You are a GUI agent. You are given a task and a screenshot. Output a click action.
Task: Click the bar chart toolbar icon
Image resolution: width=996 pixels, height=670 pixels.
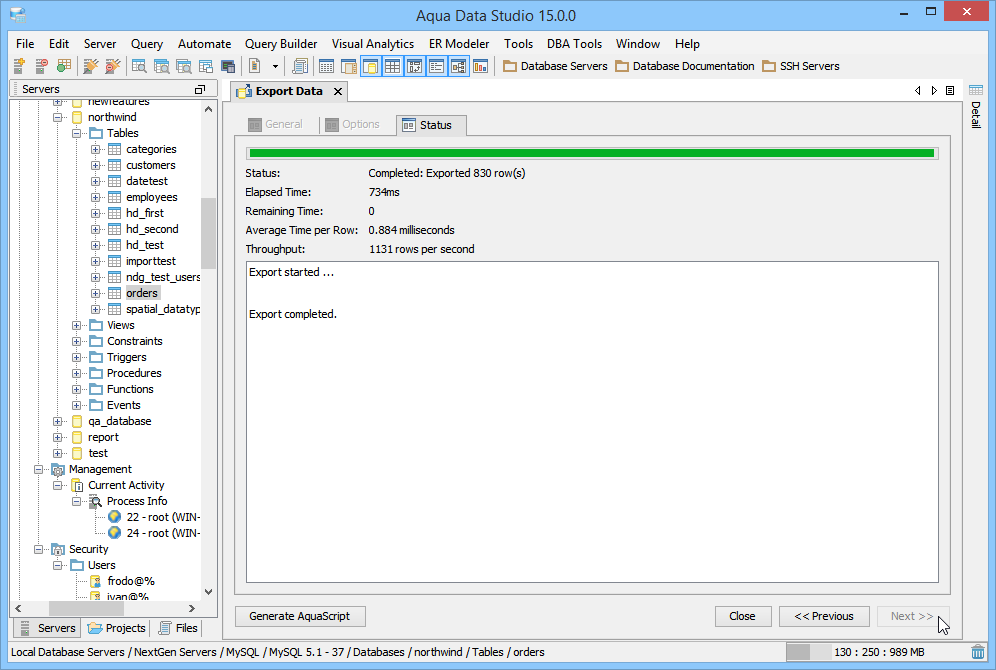[x=481, y=65]
